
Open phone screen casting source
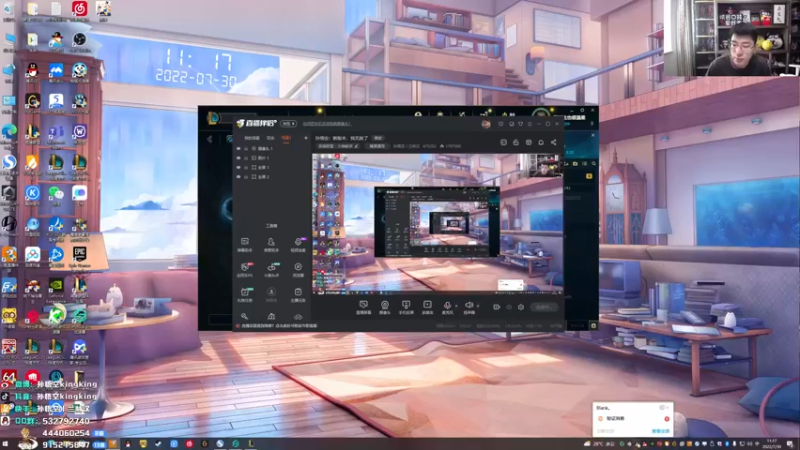point(406,307)
